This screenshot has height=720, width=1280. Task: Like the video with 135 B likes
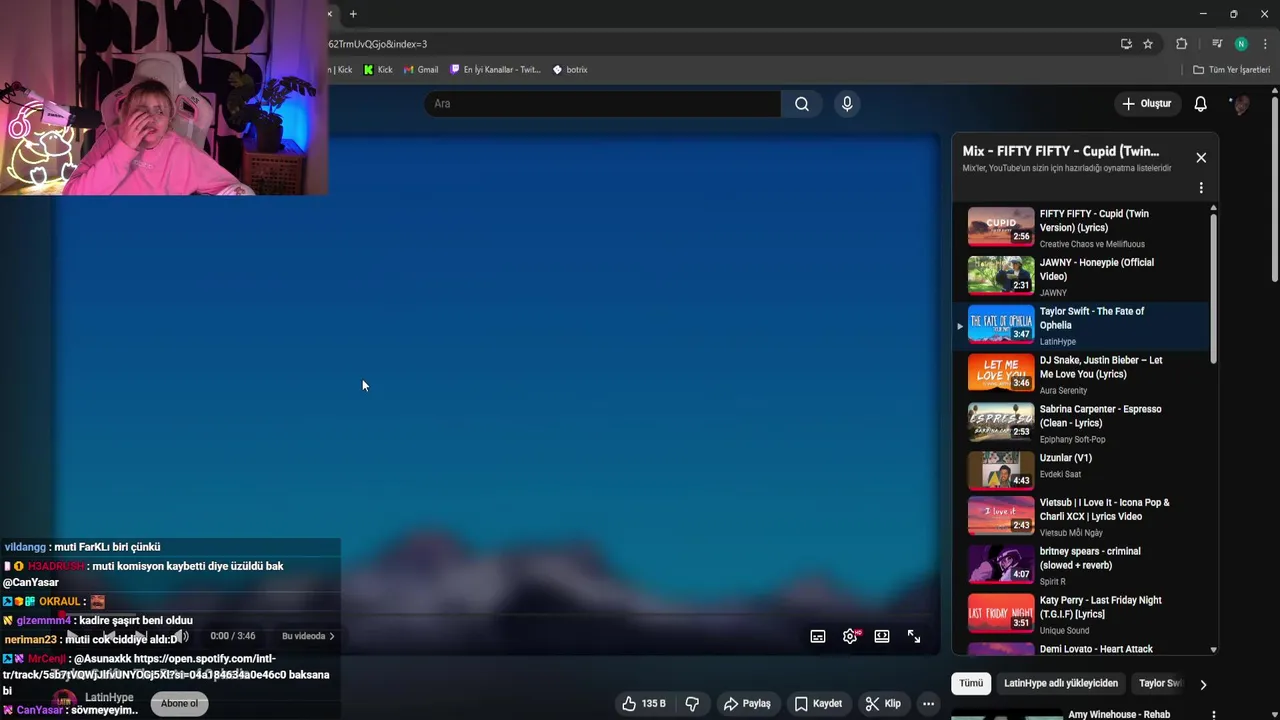pyautogui.click(x=643, y=704)
